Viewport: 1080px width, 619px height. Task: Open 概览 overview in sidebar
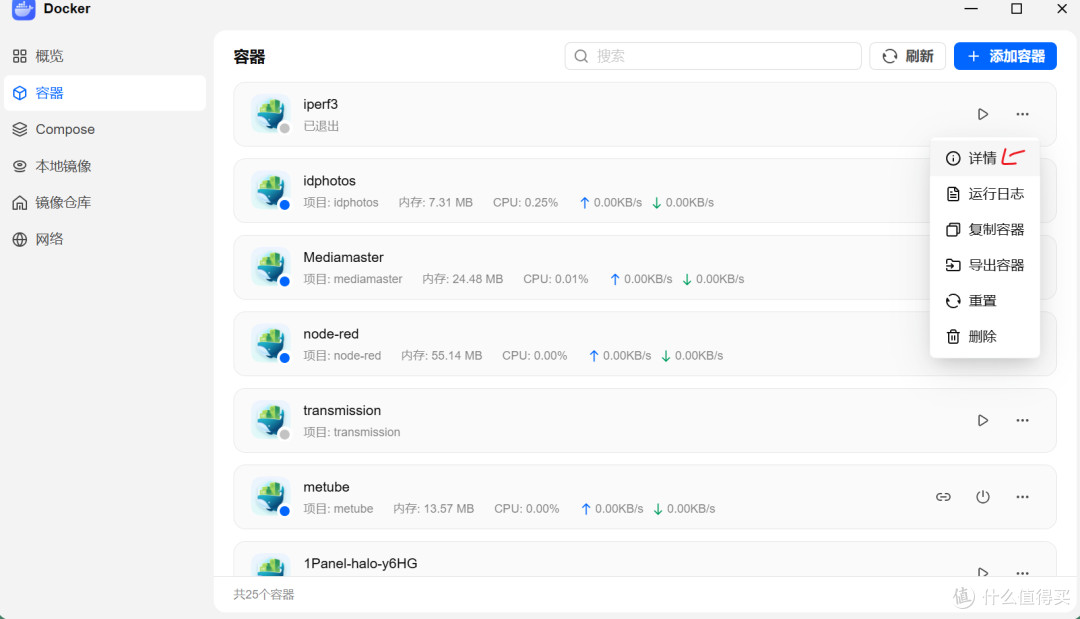pos(105,56)
